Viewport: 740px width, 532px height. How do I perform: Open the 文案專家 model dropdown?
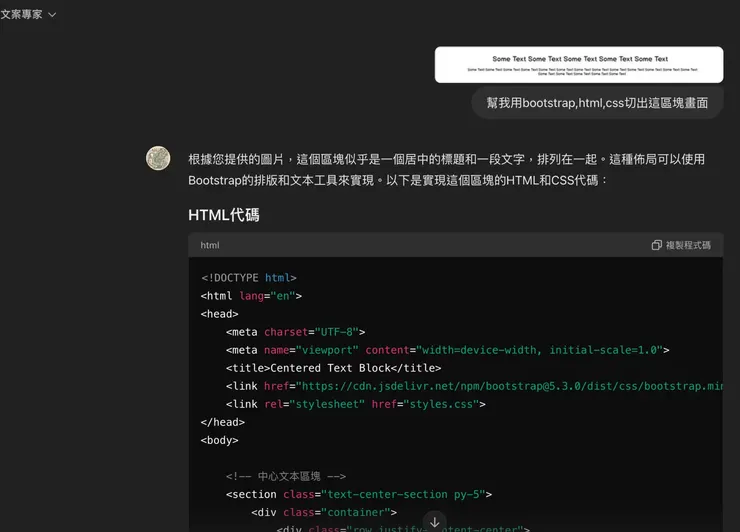coord(28,15)
